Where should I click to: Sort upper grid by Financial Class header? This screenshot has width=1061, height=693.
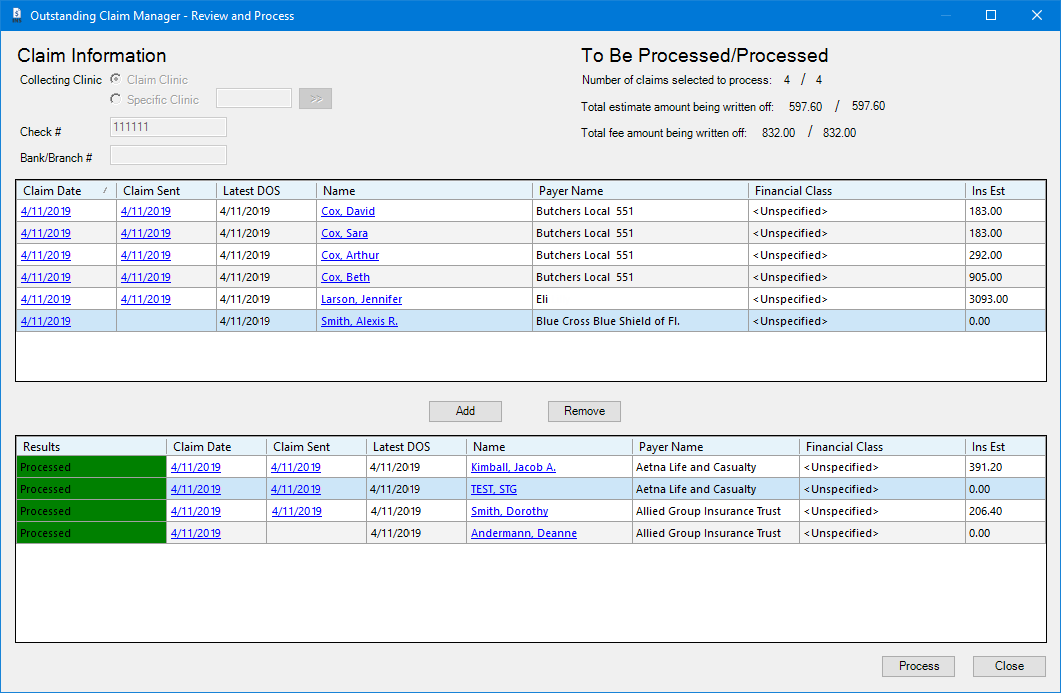pyautogui.click(x=857, y=191)
